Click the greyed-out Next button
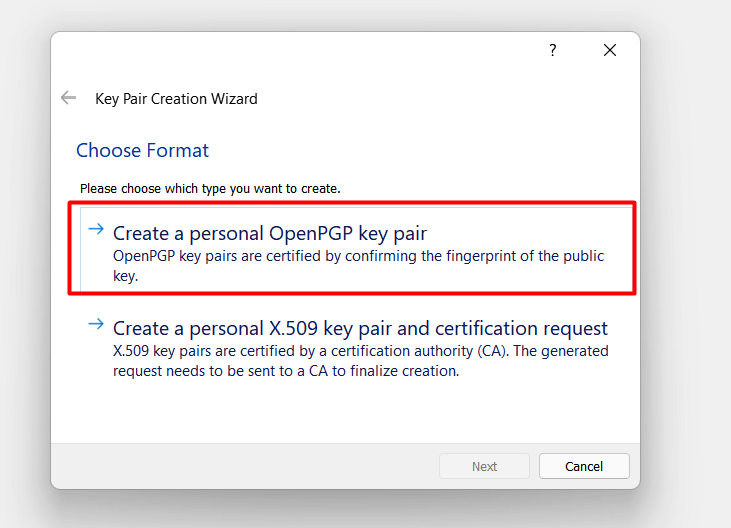The width and height of the screenshot is (731, 528). click(x=484, y=466)
